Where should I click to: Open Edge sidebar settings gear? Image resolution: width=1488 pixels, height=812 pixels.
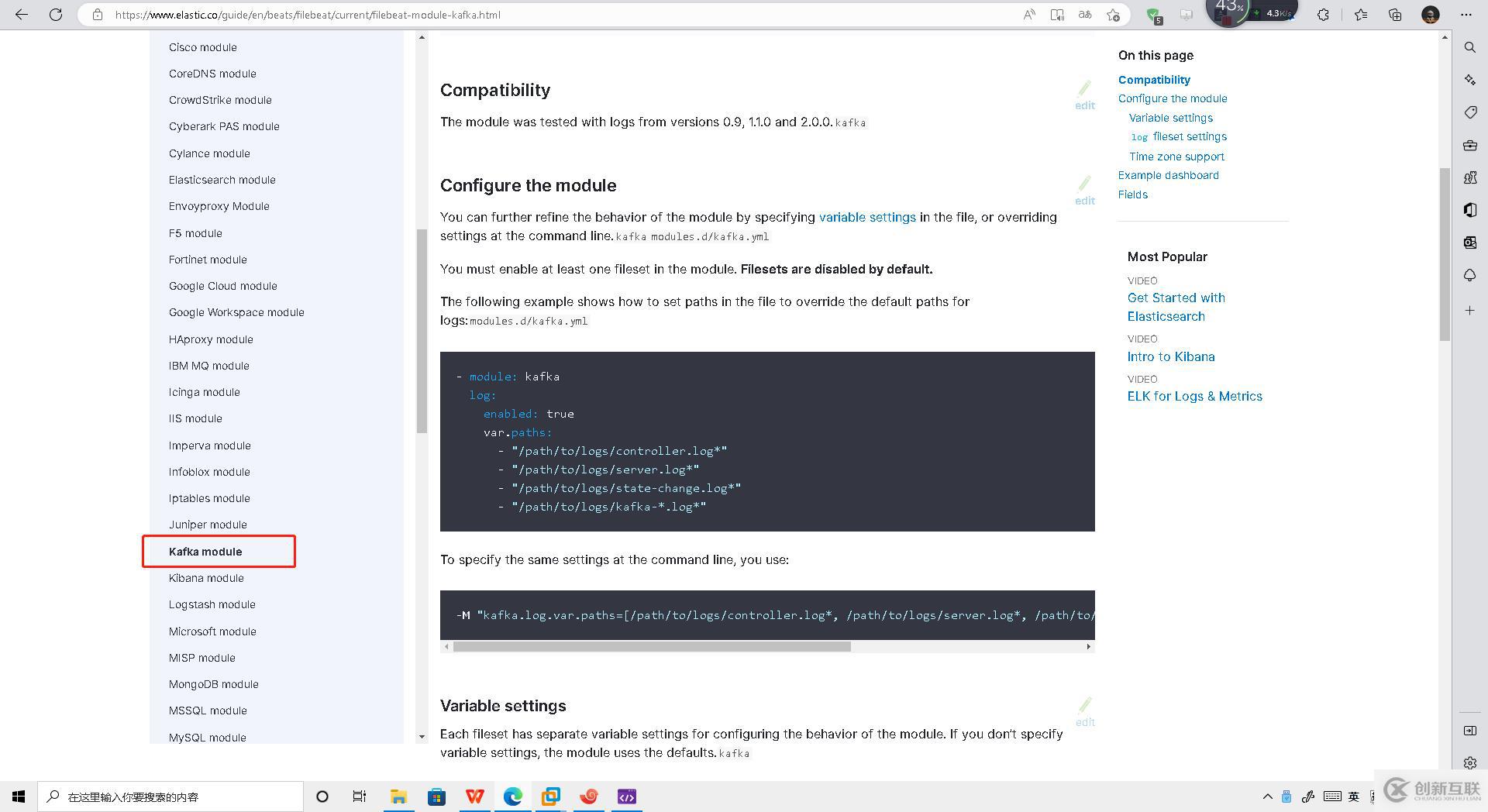pyautogui.click(x=1469, y=763)
